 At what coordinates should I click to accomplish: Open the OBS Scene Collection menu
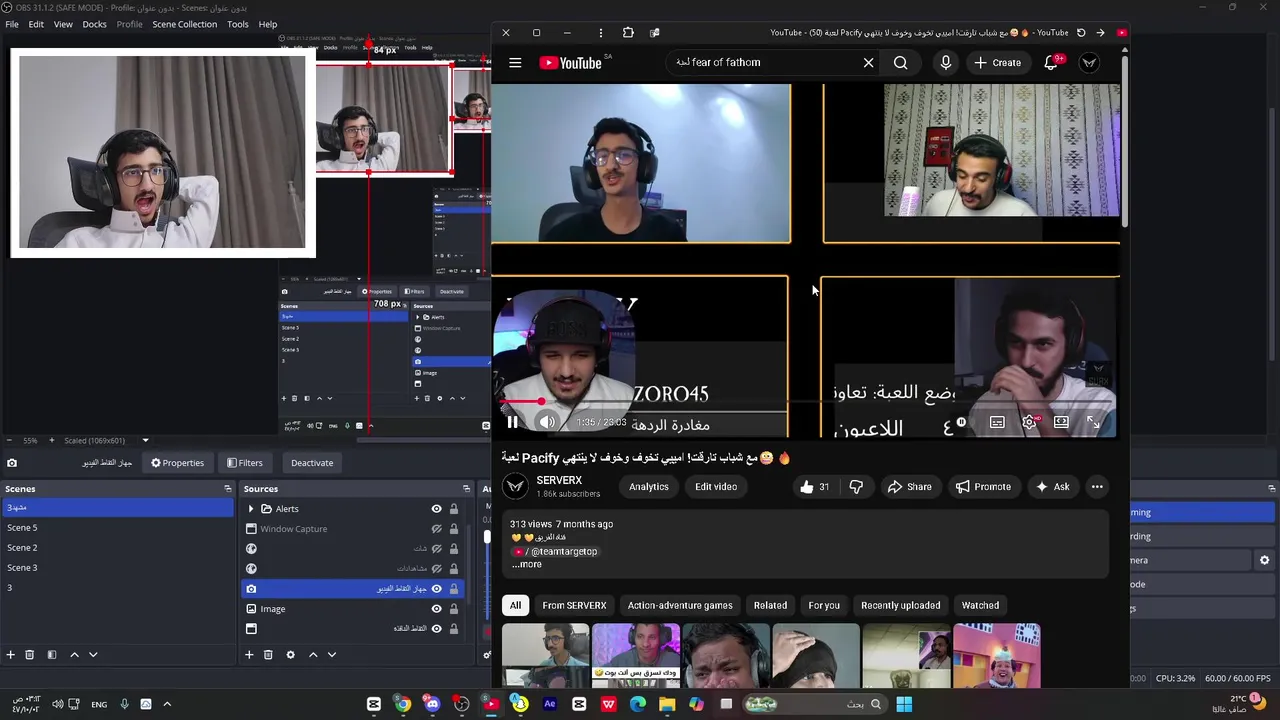185,24
